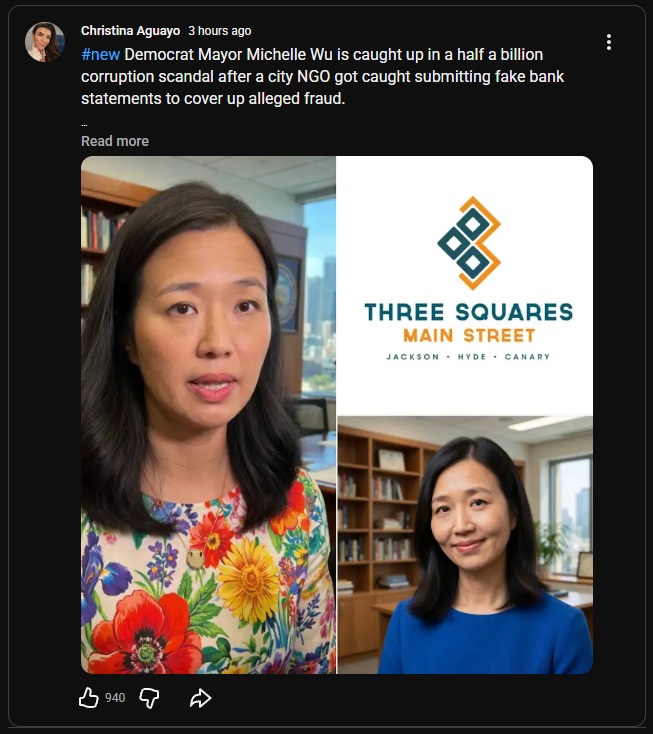Dislike the post with thumbs-down icon
Image resolution: width=653 pixels, height=734 pixels.
pyautogui.click(x=149, y=698)
